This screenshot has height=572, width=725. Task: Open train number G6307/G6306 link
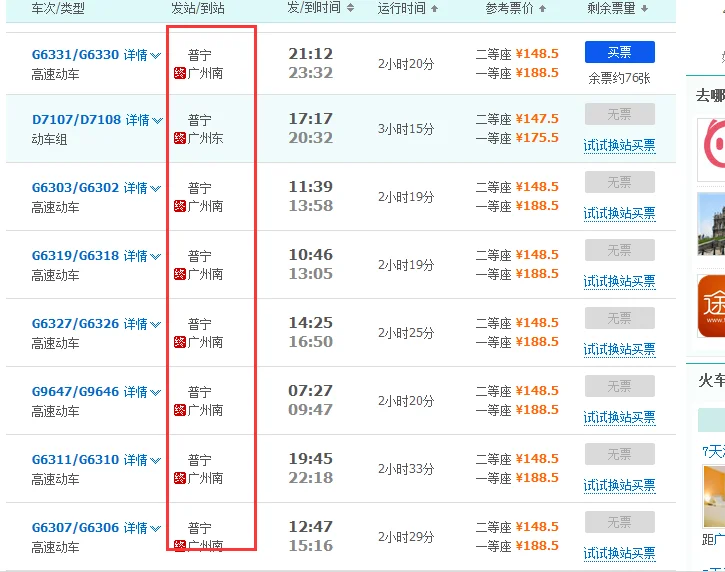pos(75,527)
